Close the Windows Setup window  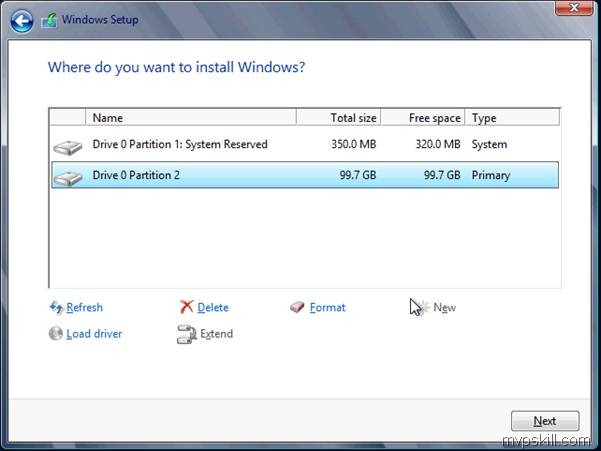pyautogui.click(x=574, y=7)
